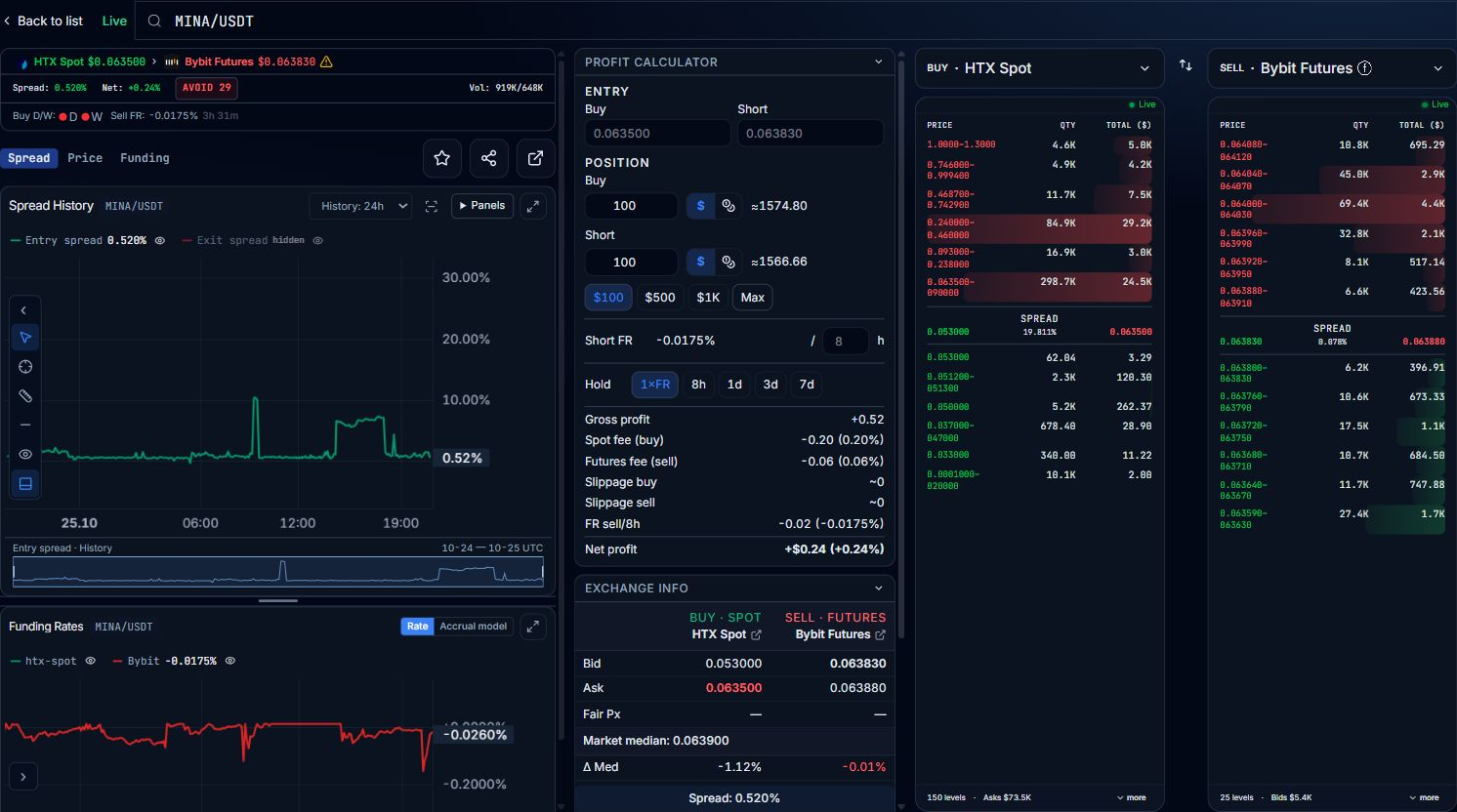Switch Short position unit to coins
Viewport: 1457px width, 812px height.
728,262
